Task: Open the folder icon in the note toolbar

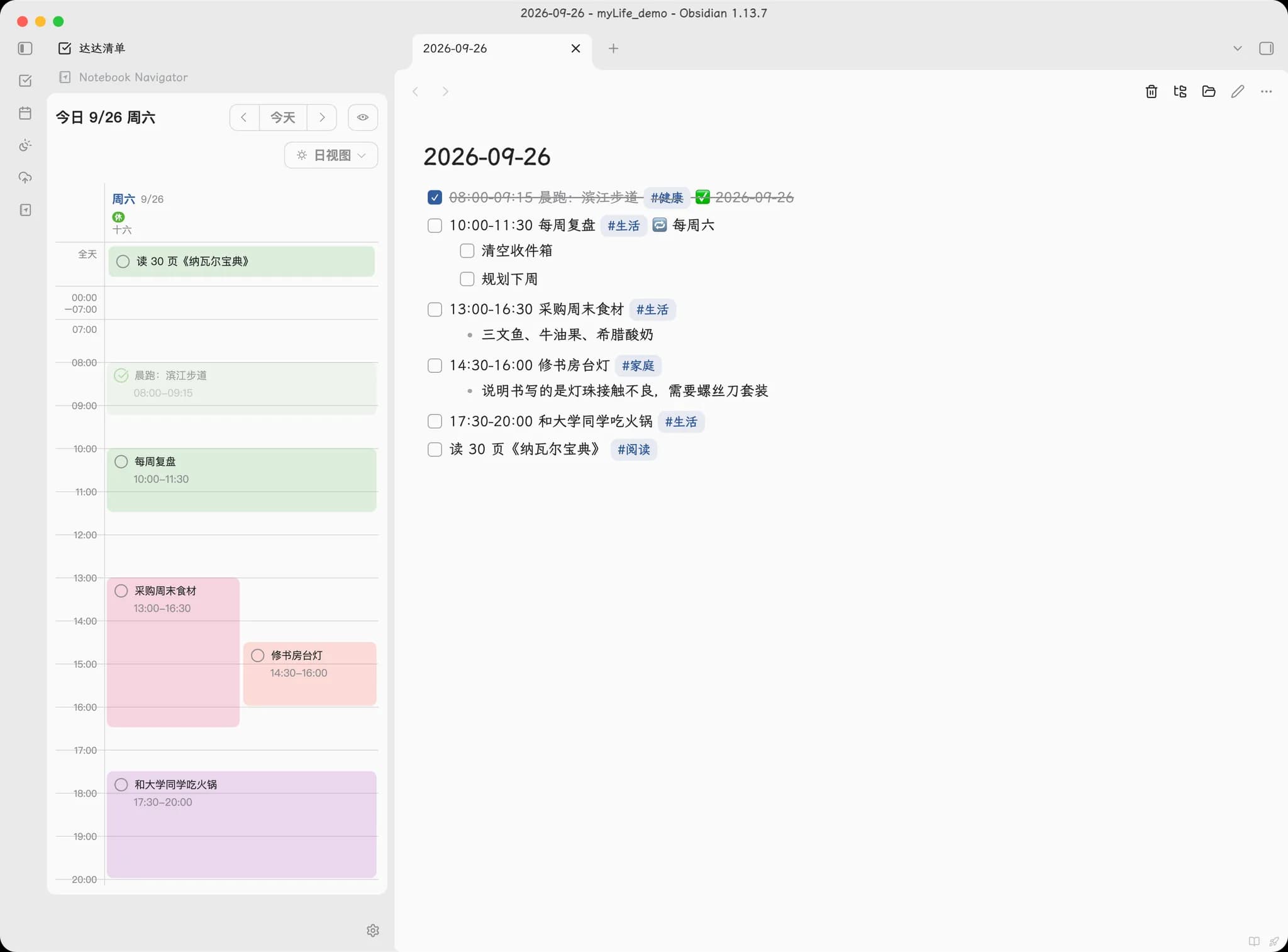Action: point(1208,92)
